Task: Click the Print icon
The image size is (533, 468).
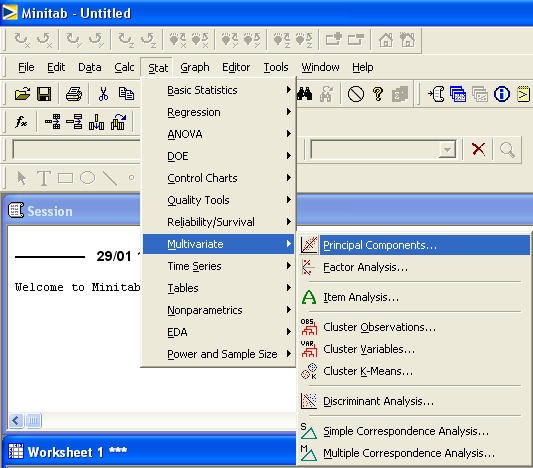Action: tap(74, 94)
